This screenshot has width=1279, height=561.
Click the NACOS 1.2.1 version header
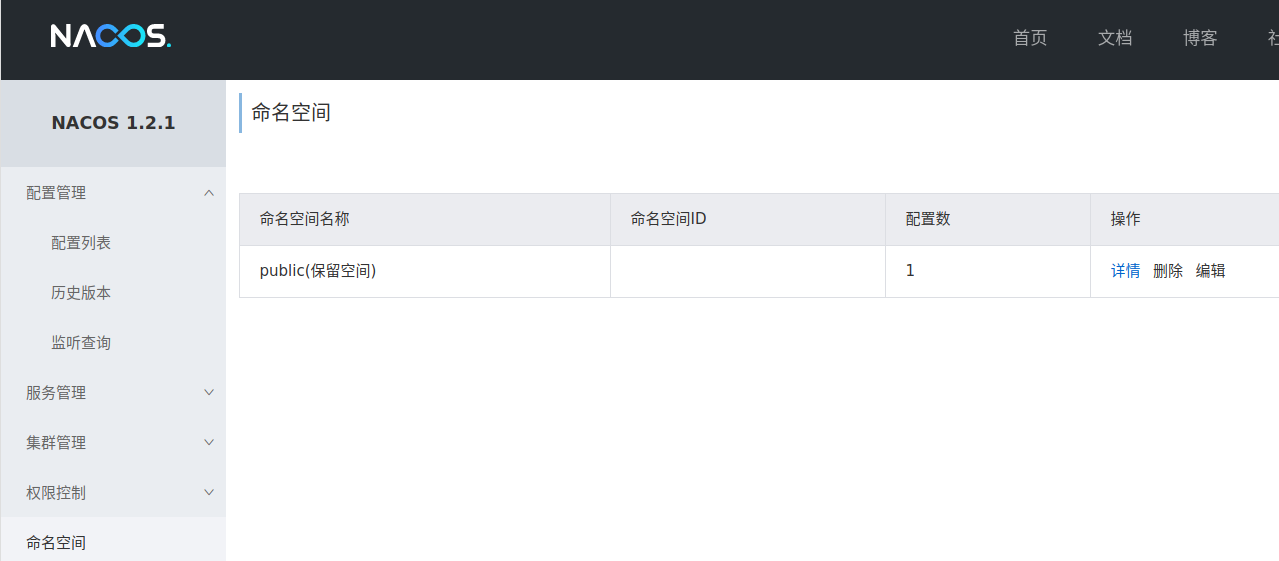113,123
